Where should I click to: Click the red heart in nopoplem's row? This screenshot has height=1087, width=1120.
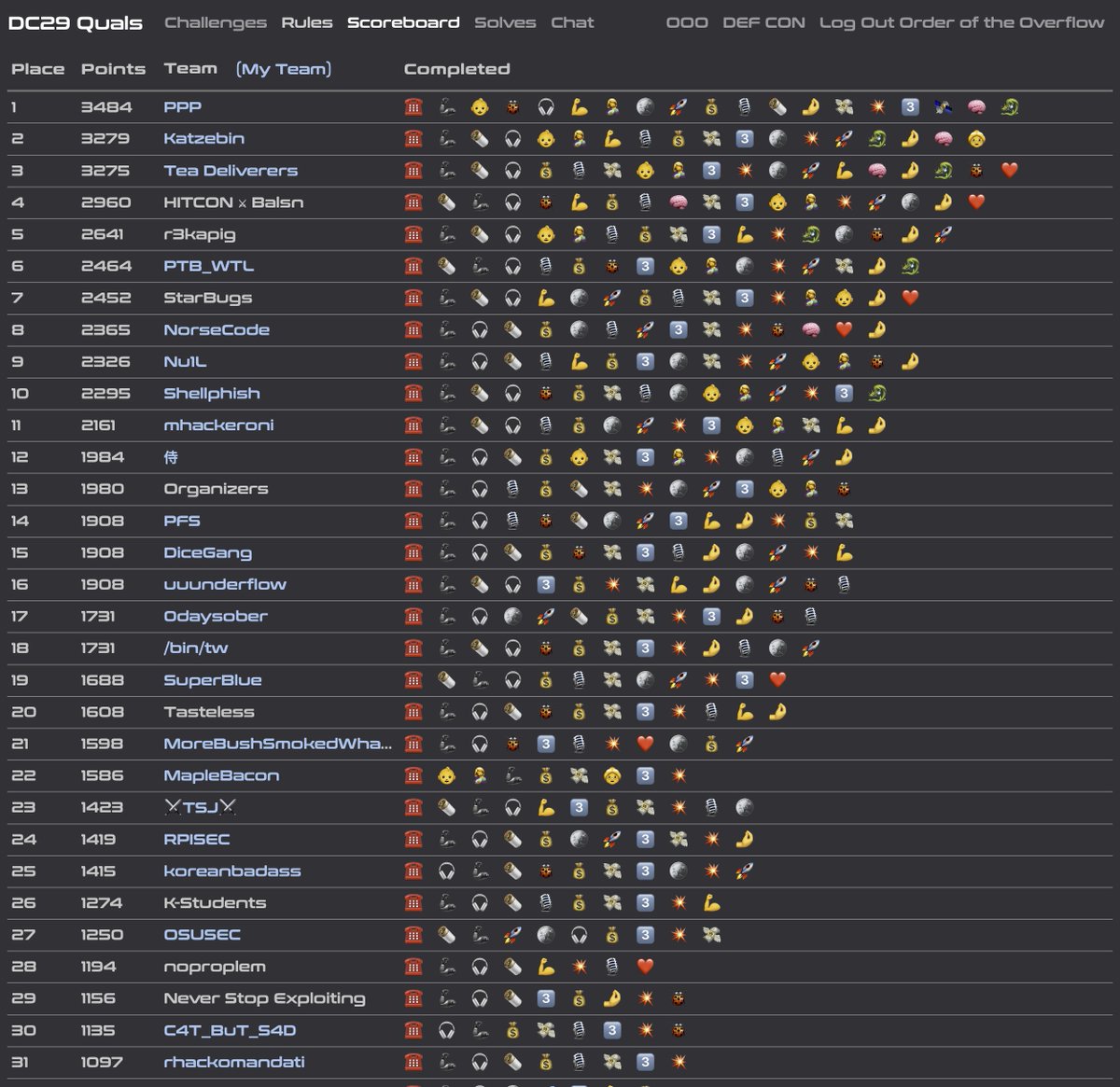pyautogui.click(x=645, y=967)
